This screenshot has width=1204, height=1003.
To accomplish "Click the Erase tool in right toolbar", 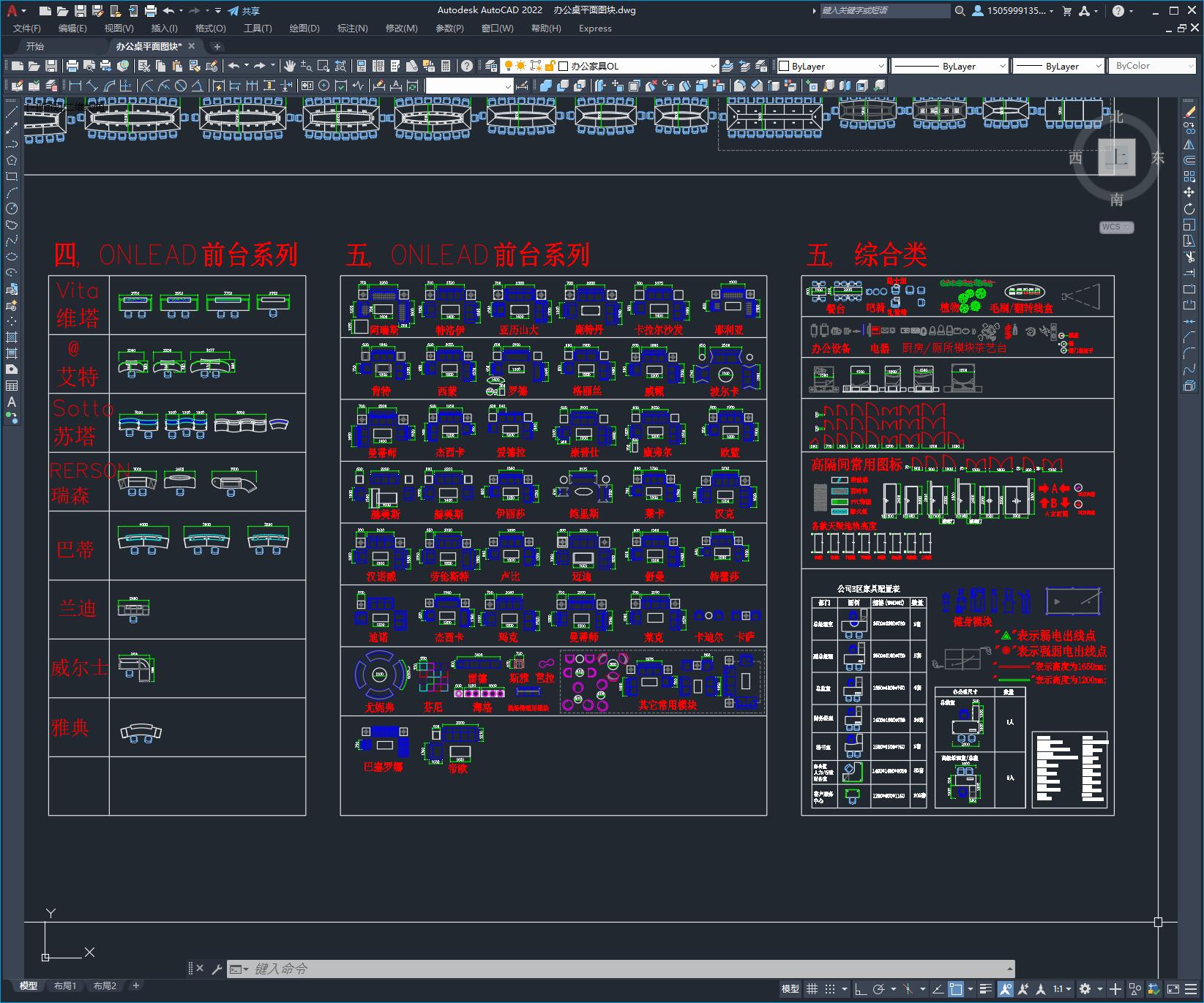I will tap(1189, 112).
